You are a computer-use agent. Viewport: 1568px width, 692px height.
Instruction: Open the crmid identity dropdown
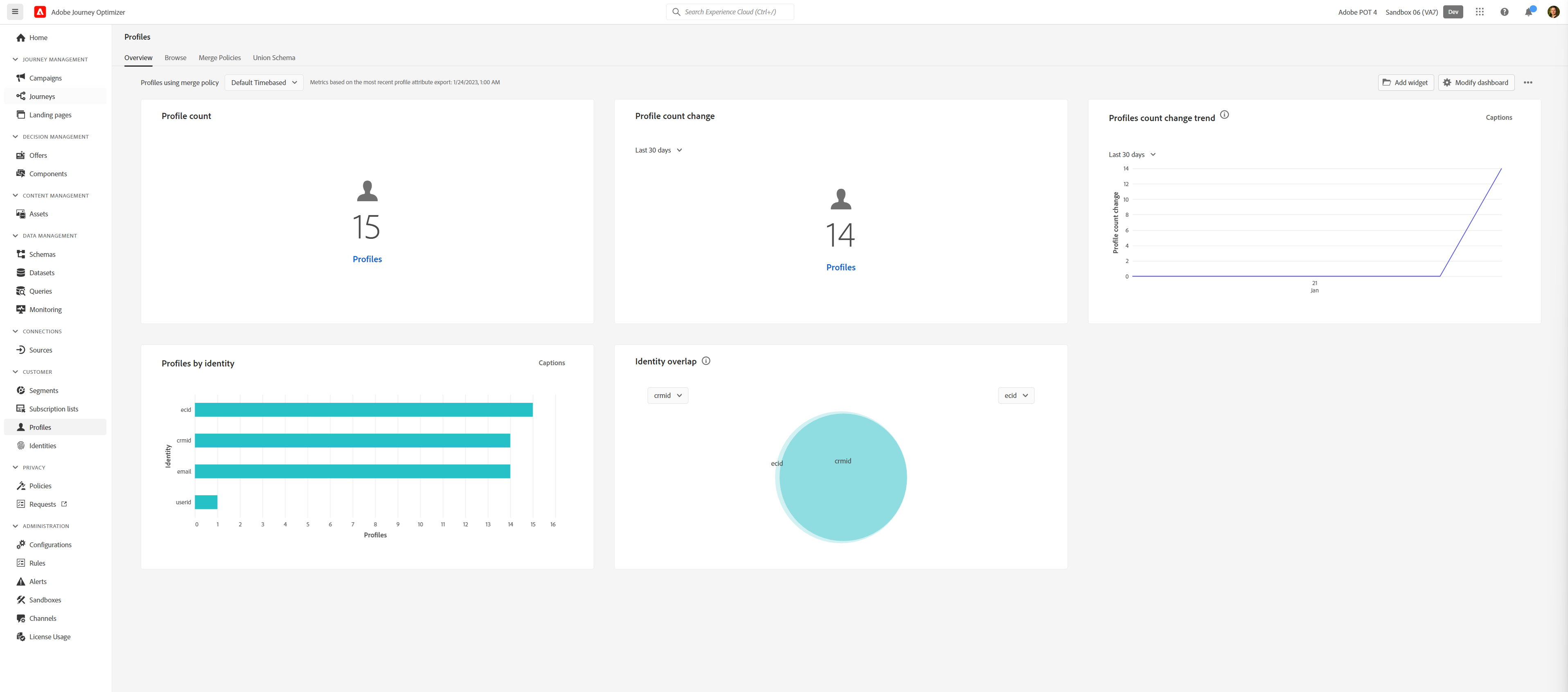[x=668, y=395]
